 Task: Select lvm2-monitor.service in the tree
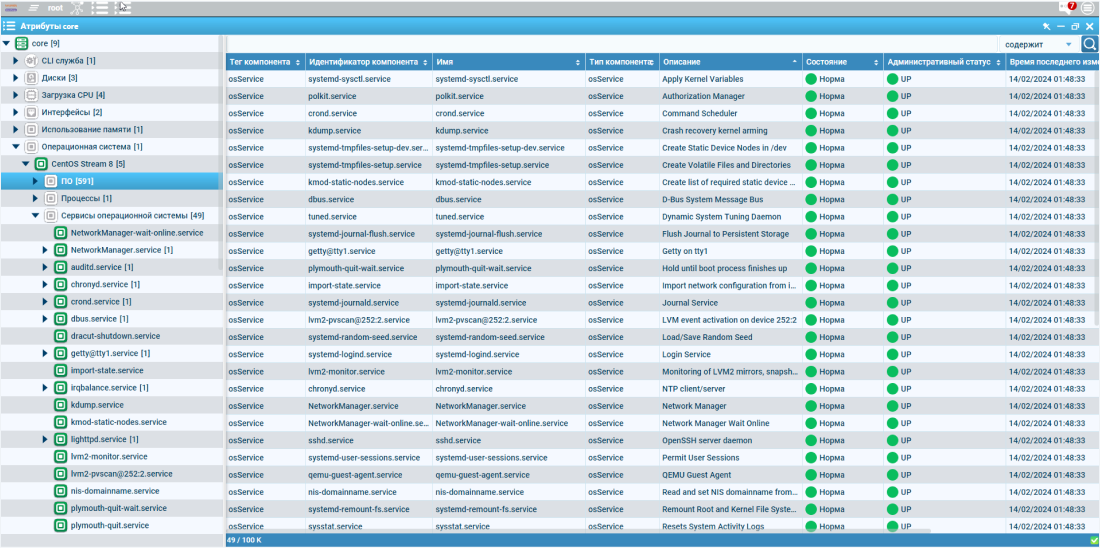109,457
